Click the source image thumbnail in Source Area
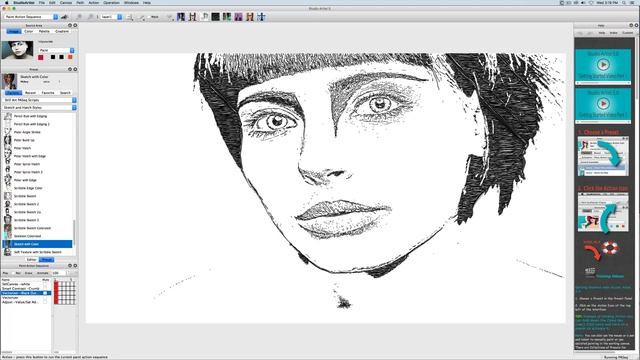640x360 pixels. 17,50
